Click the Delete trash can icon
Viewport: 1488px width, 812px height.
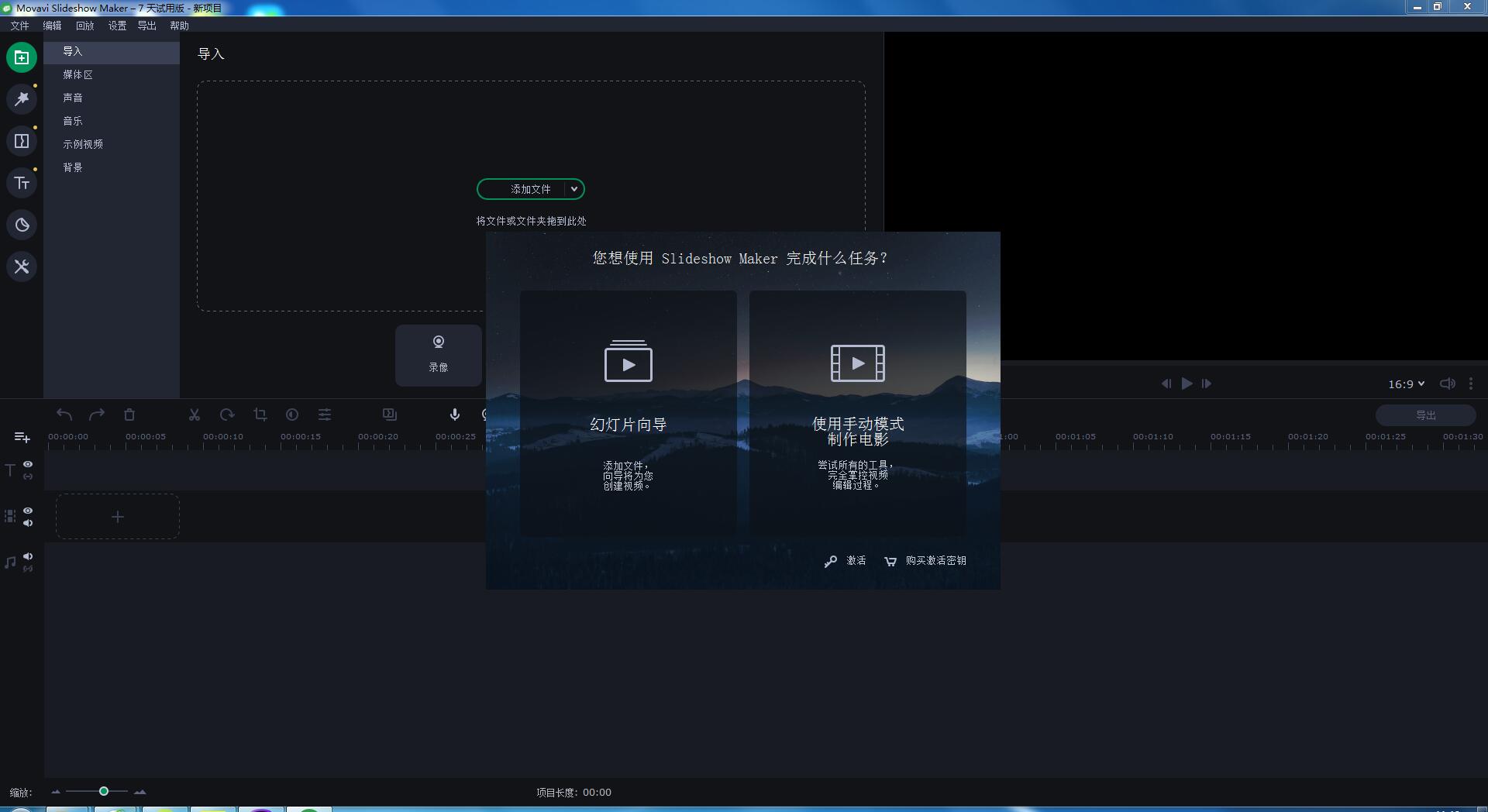coord(129,415)
